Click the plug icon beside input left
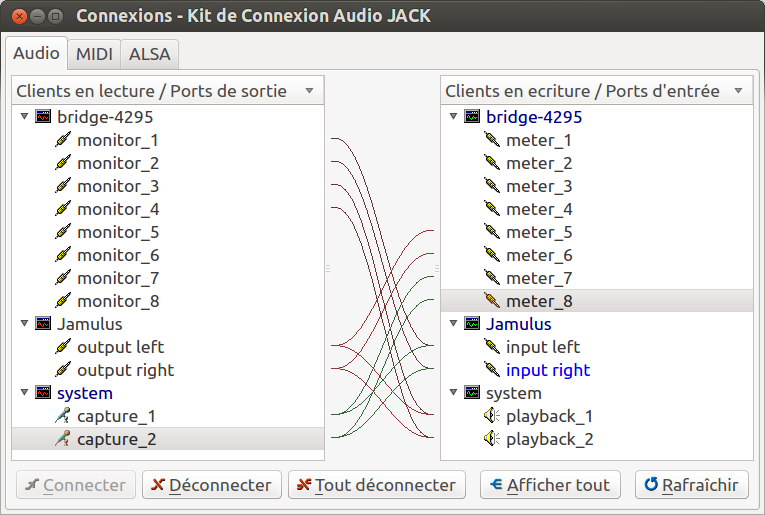The width and height of the screenshot is (765, 515). coord(493,347)
